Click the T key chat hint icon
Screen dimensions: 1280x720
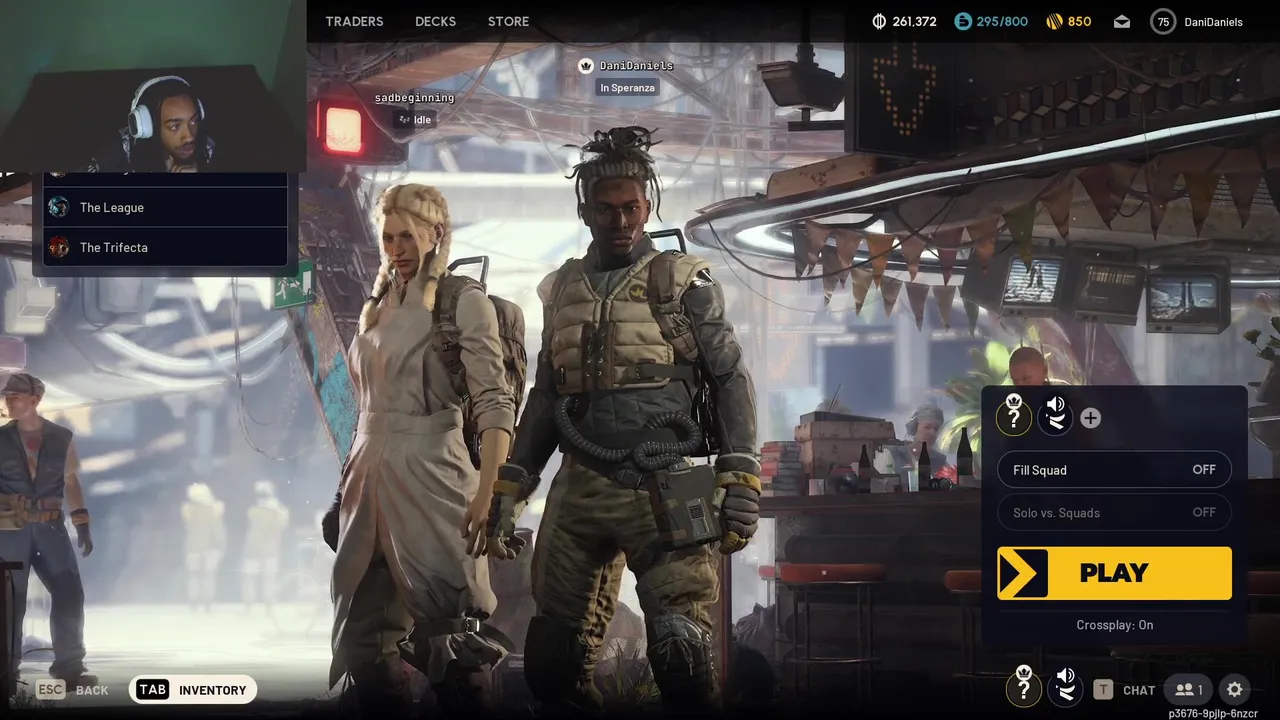tap(1103, 689)
